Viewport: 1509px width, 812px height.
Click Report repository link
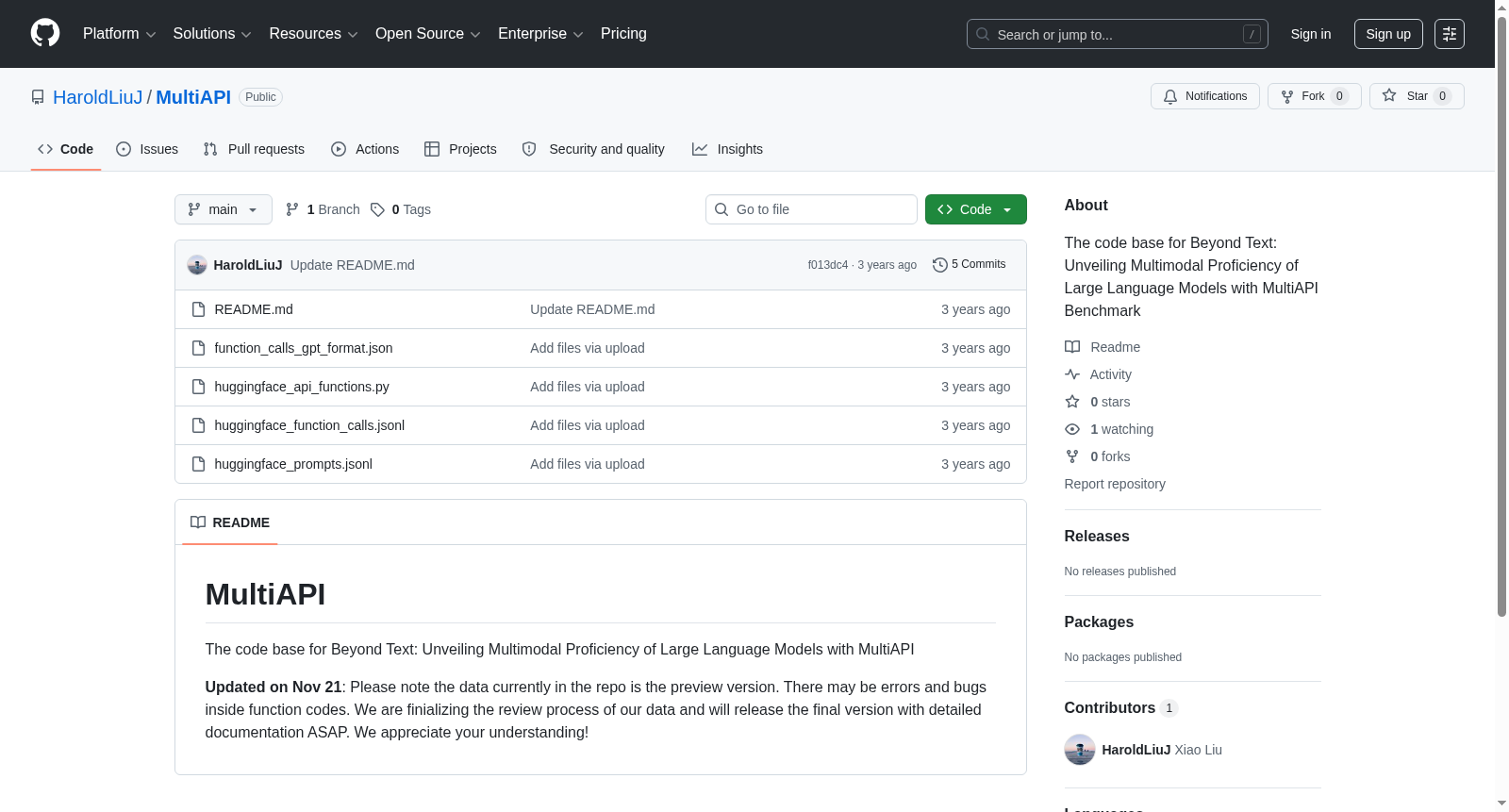pyautogui.click(x=1115, y=484)
